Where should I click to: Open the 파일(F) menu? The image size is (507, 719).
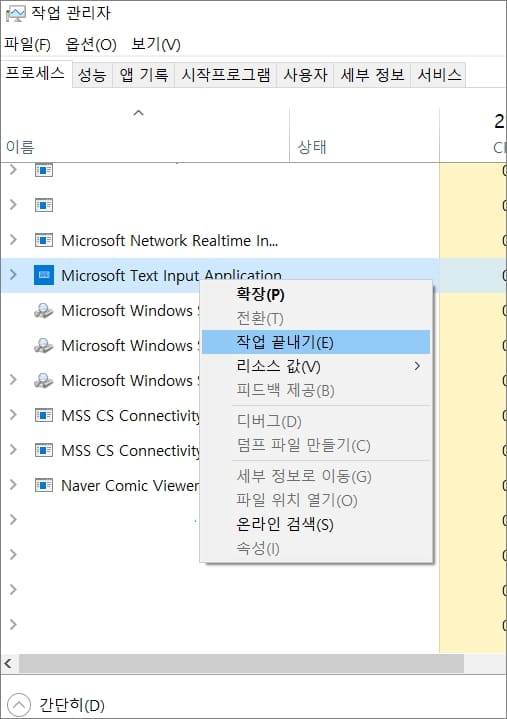coord(27,44)
